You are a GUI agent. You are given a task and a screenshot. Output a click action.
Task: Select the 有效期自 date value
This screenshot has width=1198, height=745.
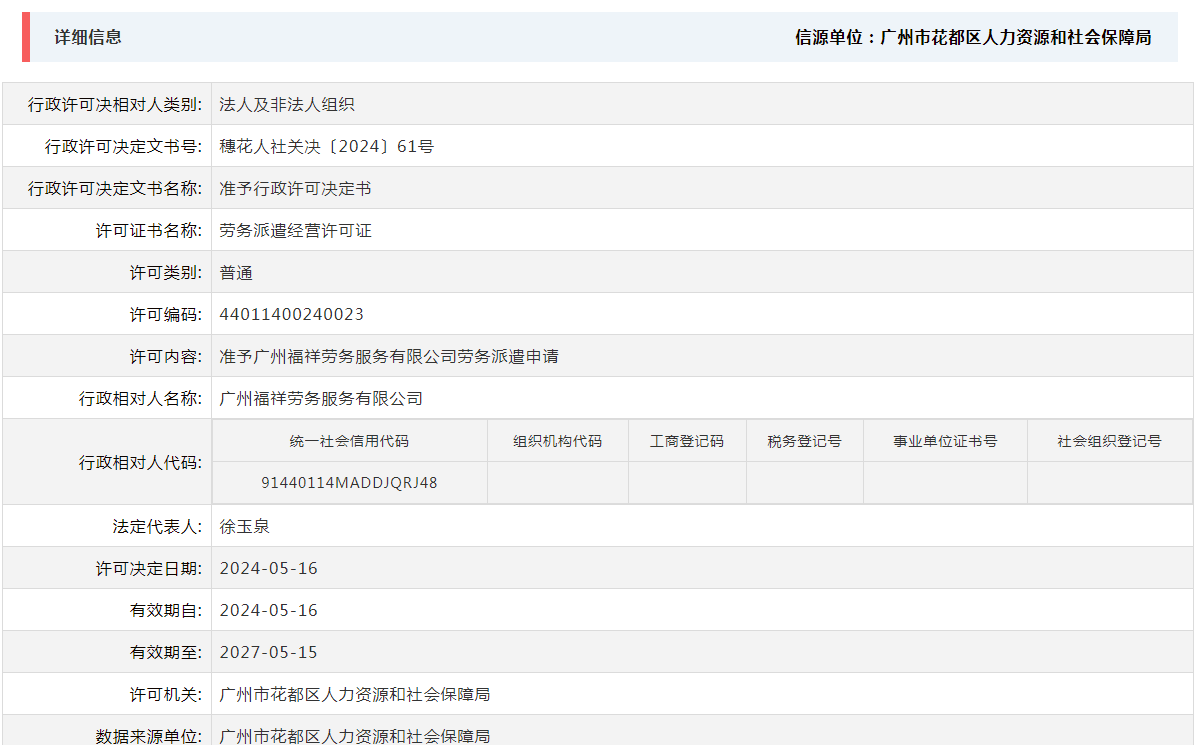click(x=268, y=611)
